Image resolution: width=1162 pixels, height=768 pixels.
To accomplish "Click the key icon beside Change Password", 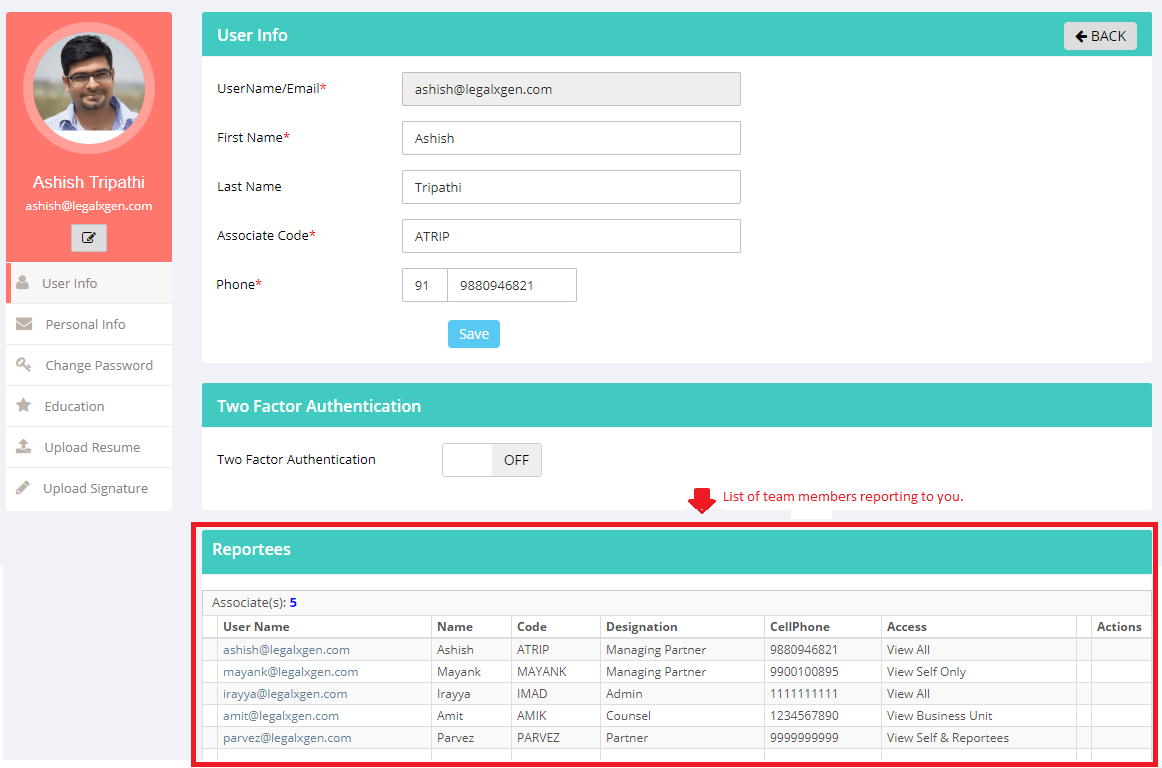I will [x=24, y=365].
